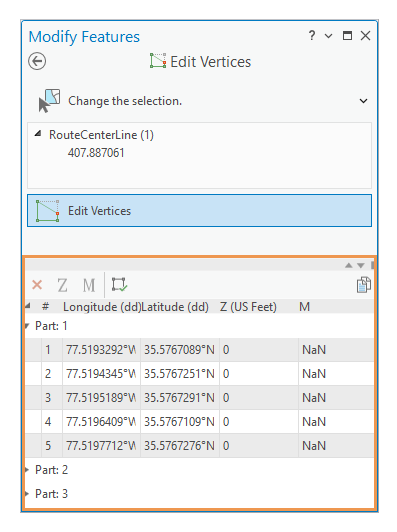Click the finish sketch icon

coord(119,284)
